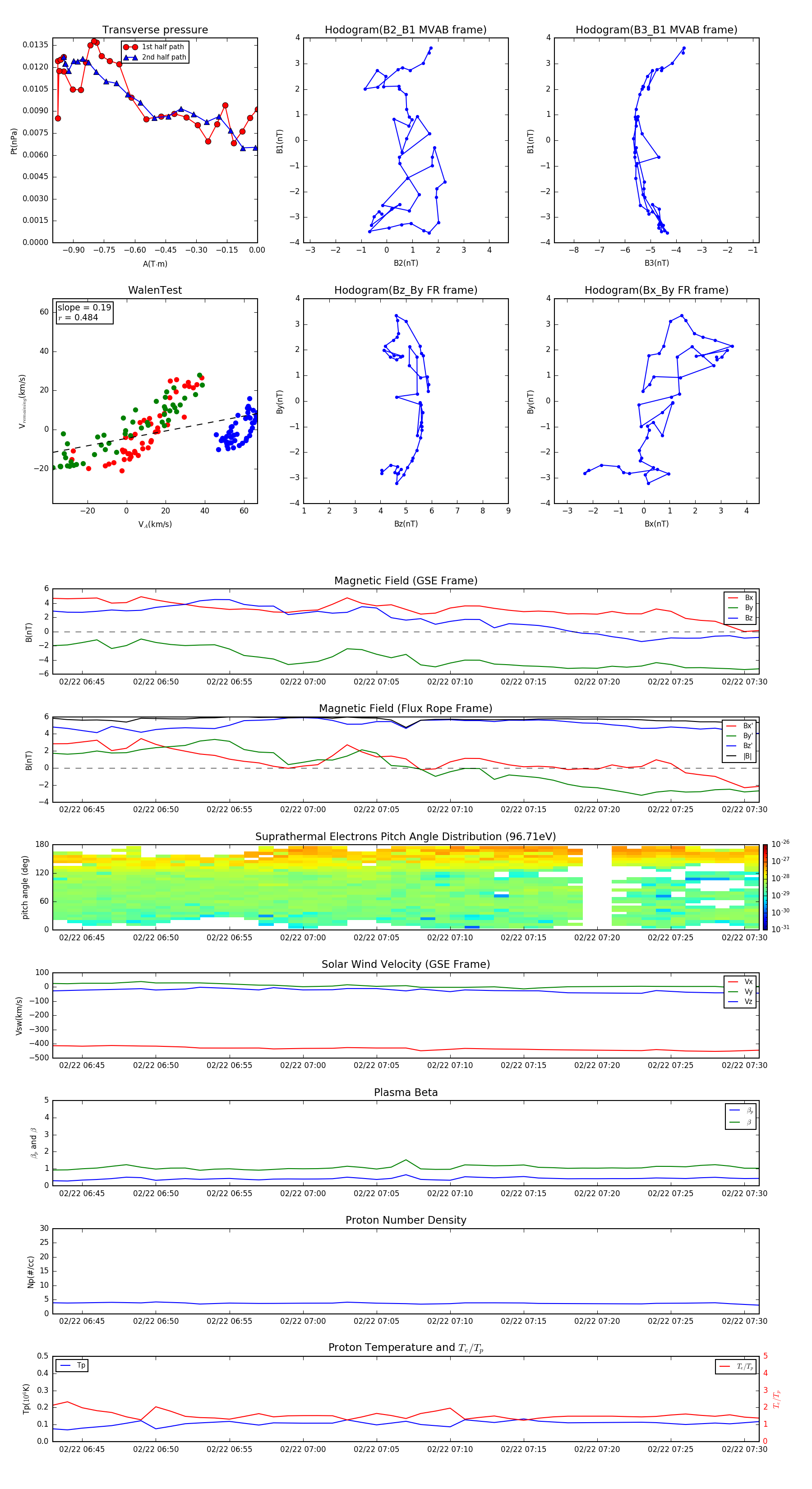This screenshot has height=1489, width=812.
Task: Click the 'Np(#/cc)' axis label
Action: pos(31,1272)
